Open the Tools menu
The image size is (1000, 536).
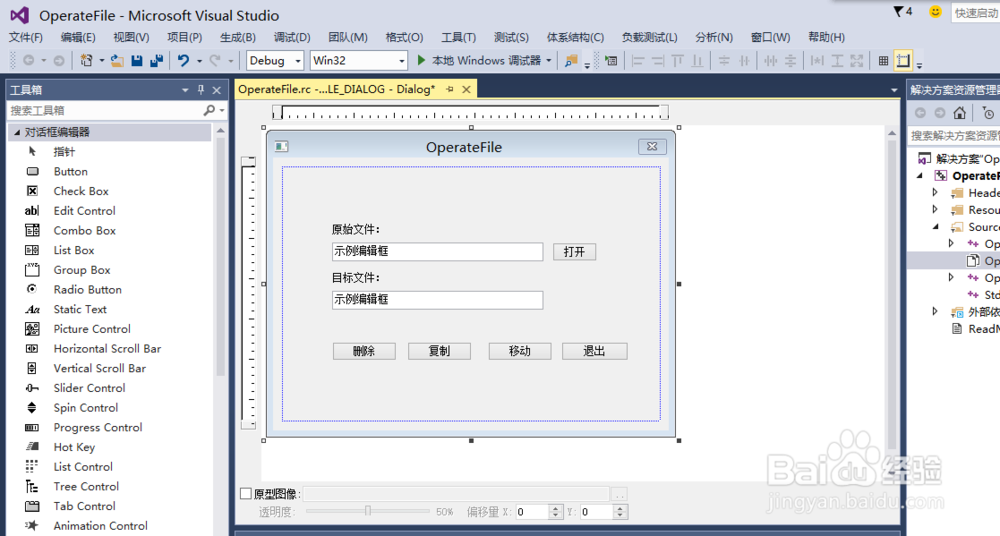pyautogui.click(x=459, y=38)
